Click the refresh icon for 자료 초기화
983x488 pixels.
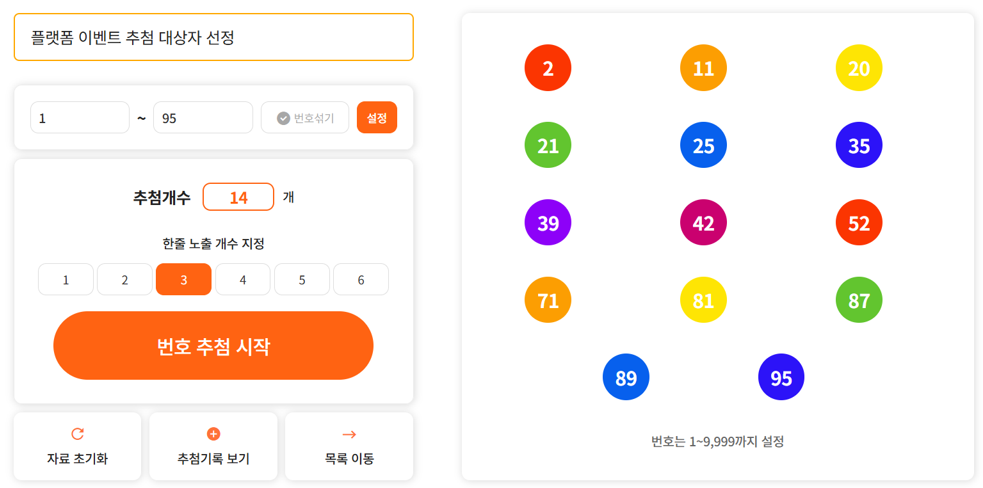77,434
